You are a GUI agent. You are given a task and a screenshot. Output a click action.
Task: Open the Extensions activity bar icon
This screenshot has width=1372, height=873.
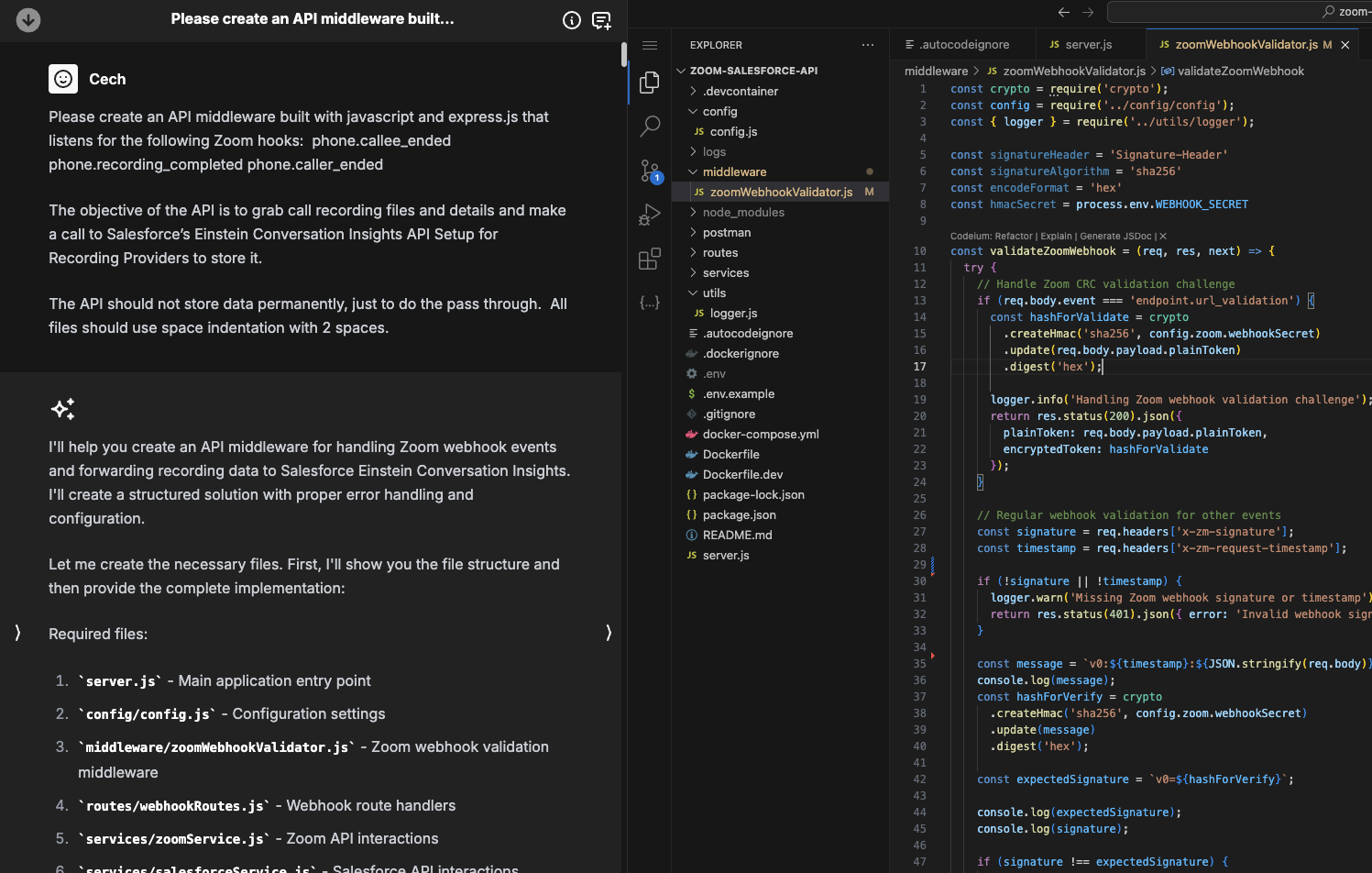pyautogui.click(x=650, y=259)
